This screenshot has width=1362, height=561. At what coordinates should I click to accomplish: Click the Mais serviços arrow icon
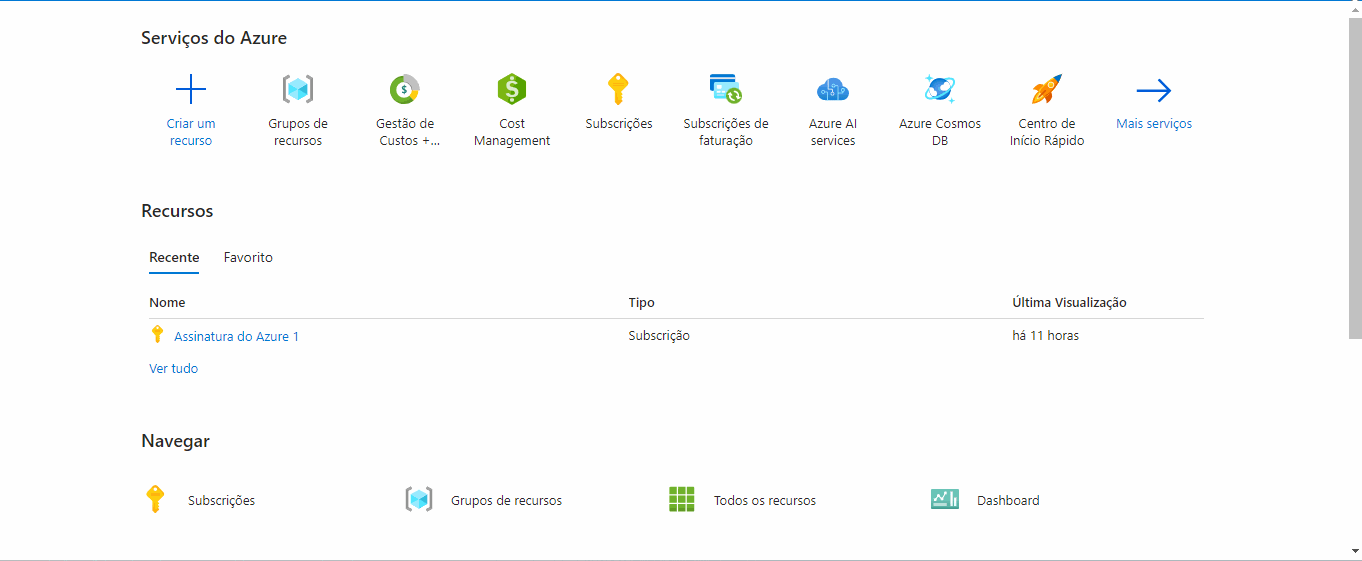click(x=1154, y=91)
